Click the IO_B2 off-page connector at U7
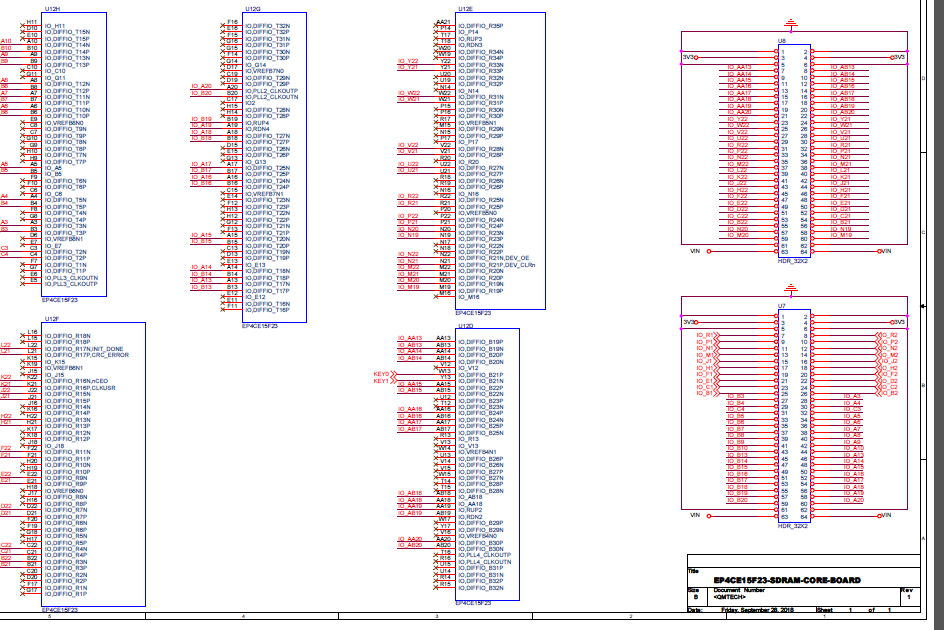 click(887, 393)
